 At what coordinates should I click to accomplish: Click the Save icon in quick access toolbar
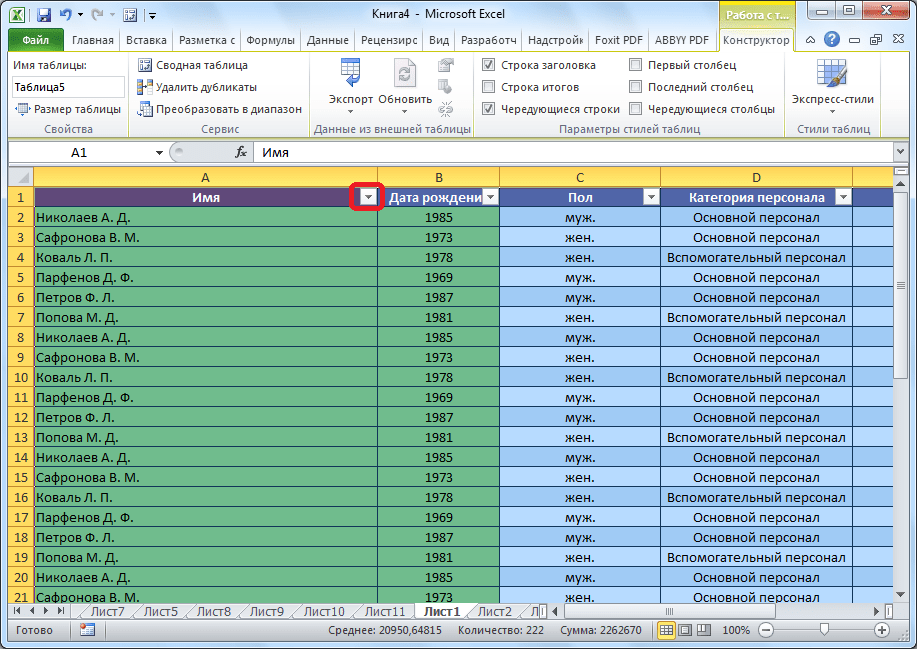pos(44,16)
